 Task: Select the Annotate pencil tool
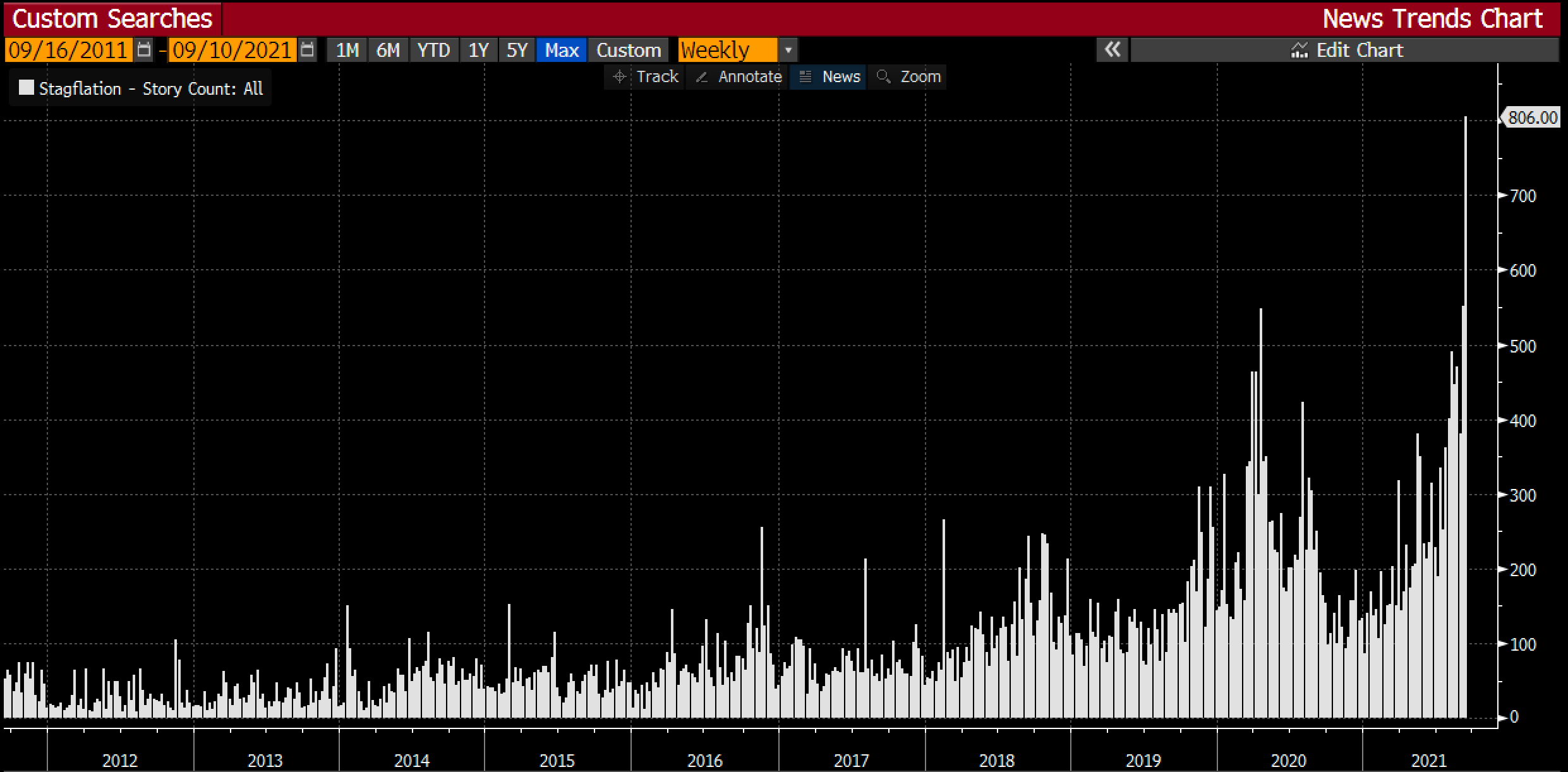pyautogui.click(x=739, y=77)
